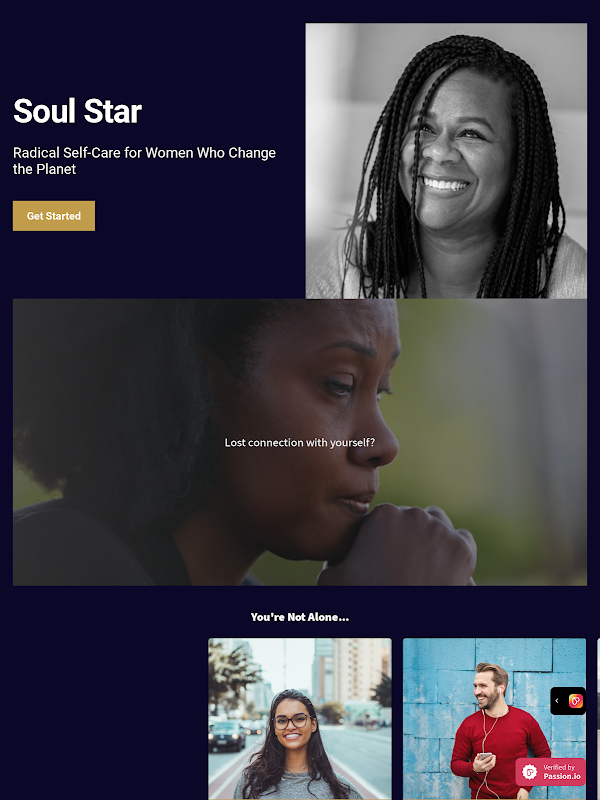The image size is (600, 800).
Task: Click the Soul Star title
Action: point(78,111)
